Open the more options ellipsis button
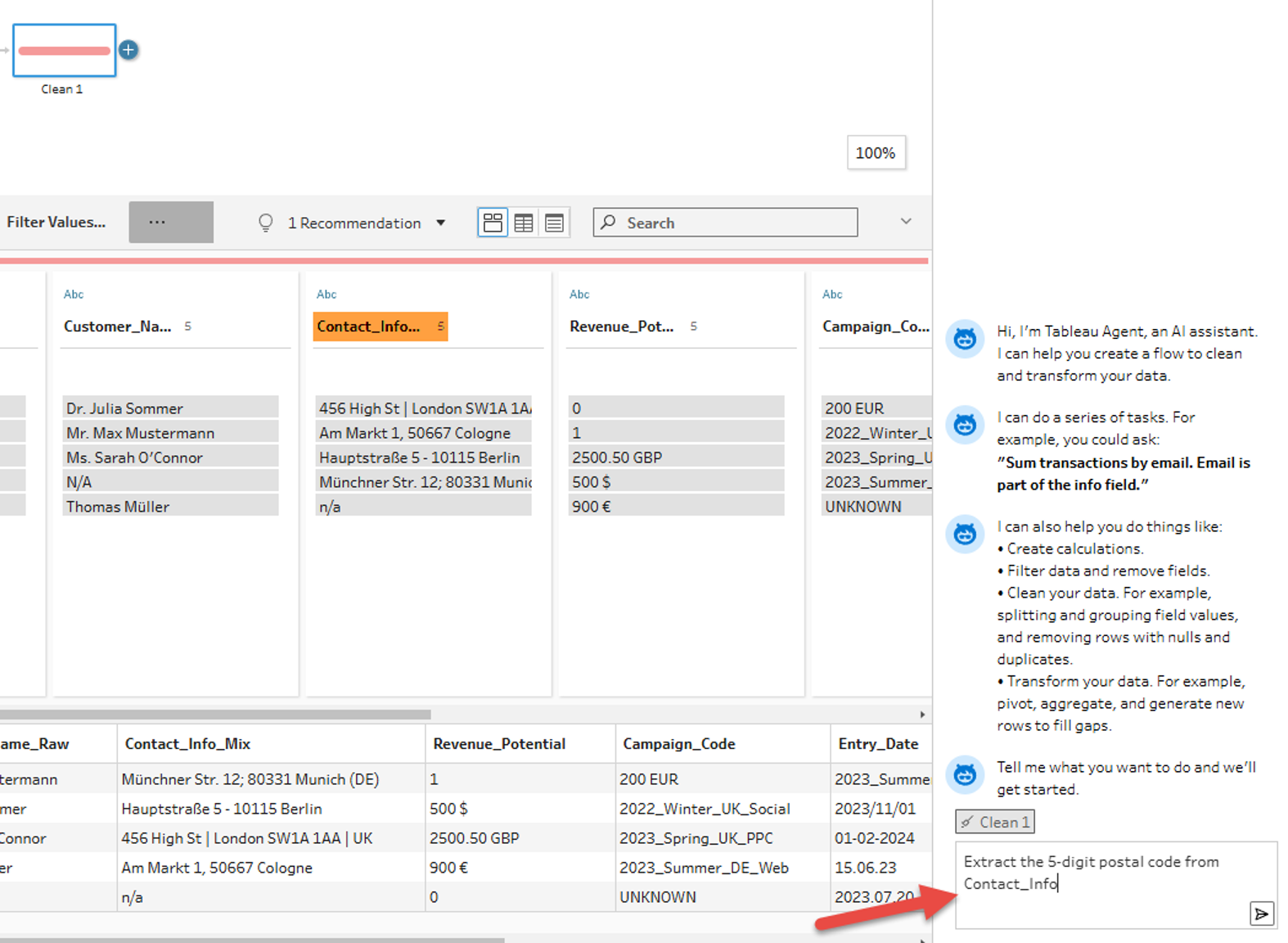1288x943 pixels. click(x=170, y=223)
